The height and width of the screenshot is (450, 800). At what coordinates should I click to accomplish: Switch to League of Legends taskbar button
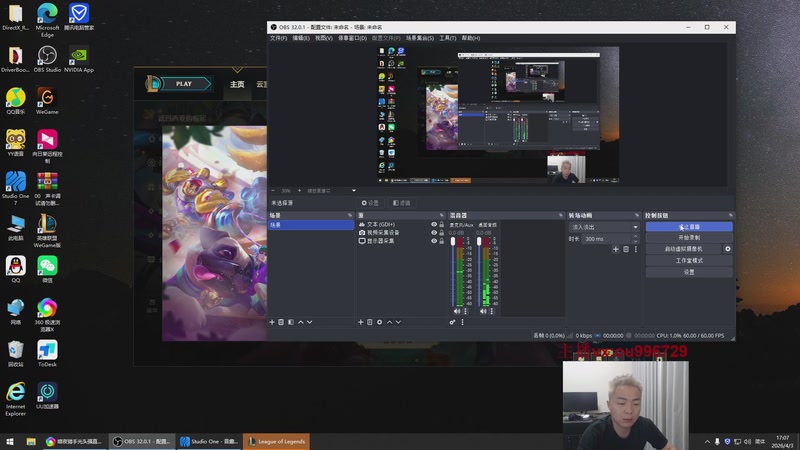277,441
